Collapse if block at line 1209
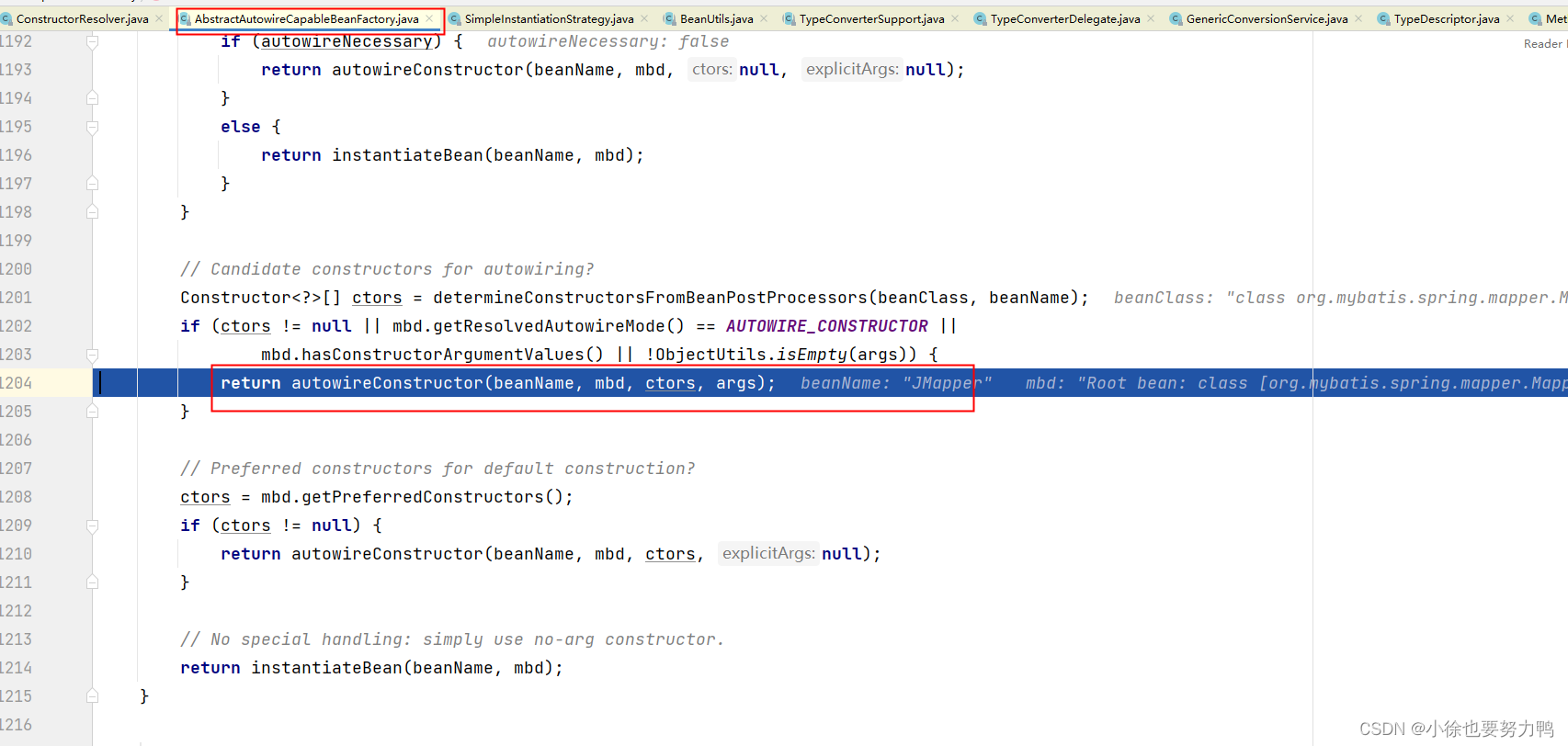The height and width of the screenshot is (746, 1568). [x=92, y=526]
